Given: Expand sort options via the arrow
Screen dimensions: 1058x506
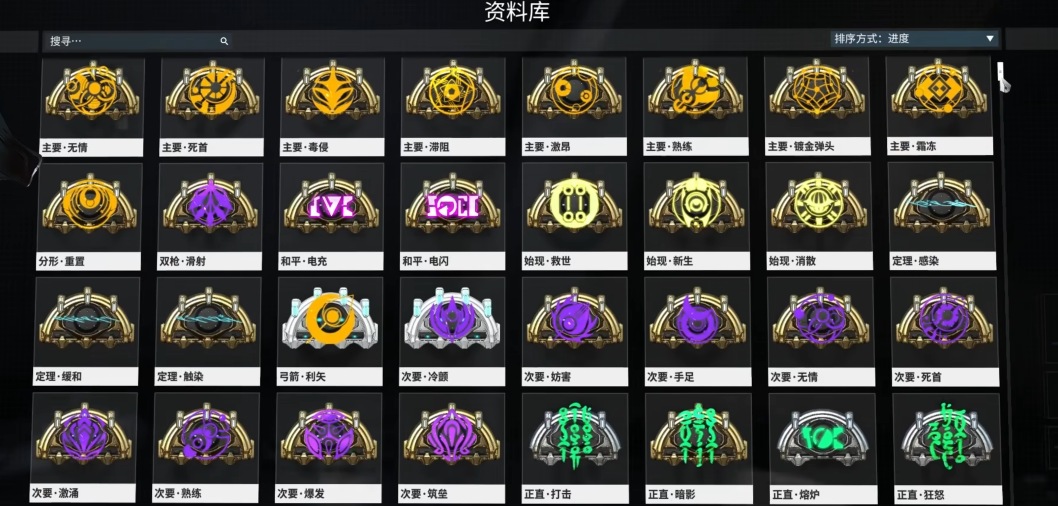Looking at the screenshot, I should click(990, 38).
